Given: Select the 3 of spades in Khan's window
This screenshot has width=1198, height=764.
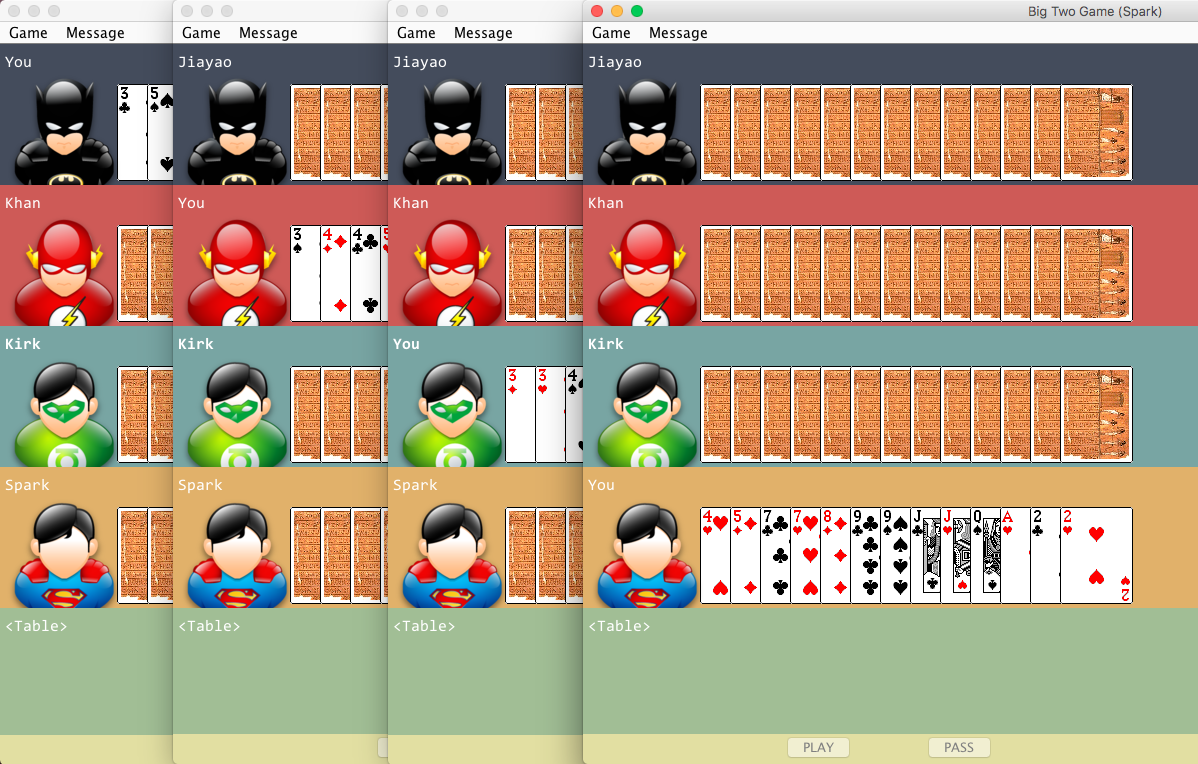Looking at the screenshot, I should (305, 274).
